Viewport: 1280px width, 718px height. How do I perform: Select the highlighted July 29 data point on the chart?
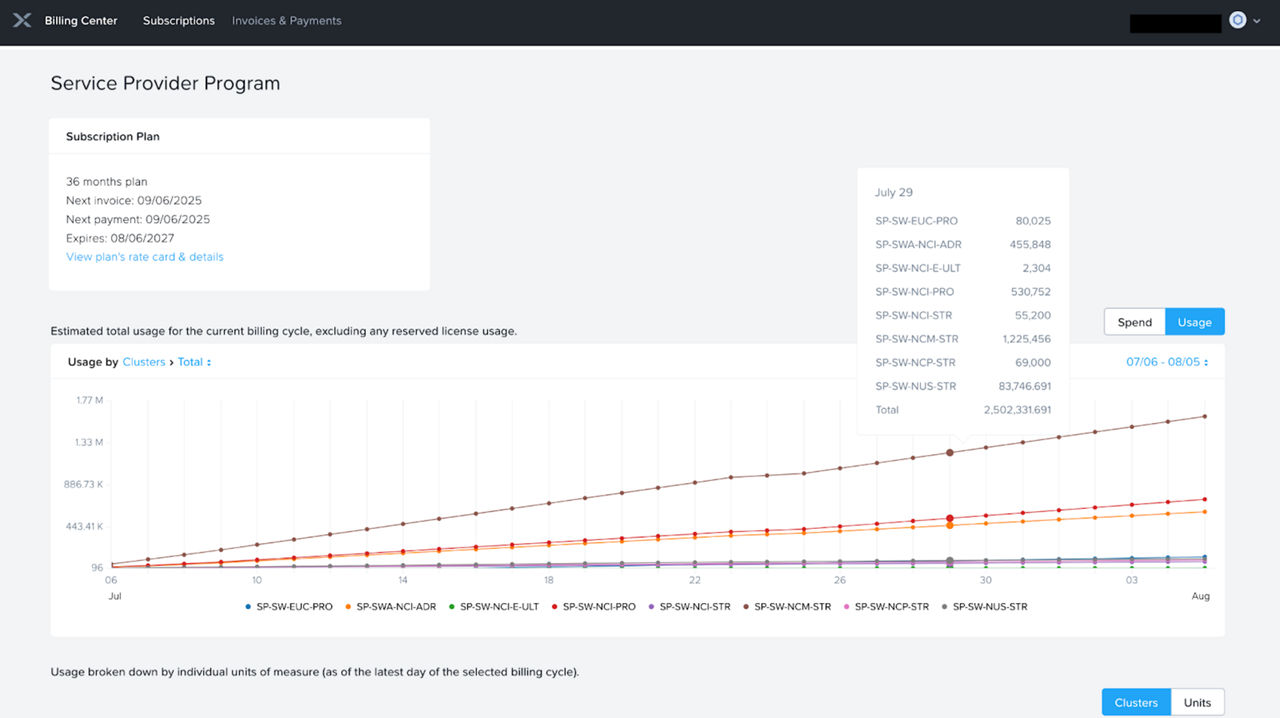coord(948,453)
